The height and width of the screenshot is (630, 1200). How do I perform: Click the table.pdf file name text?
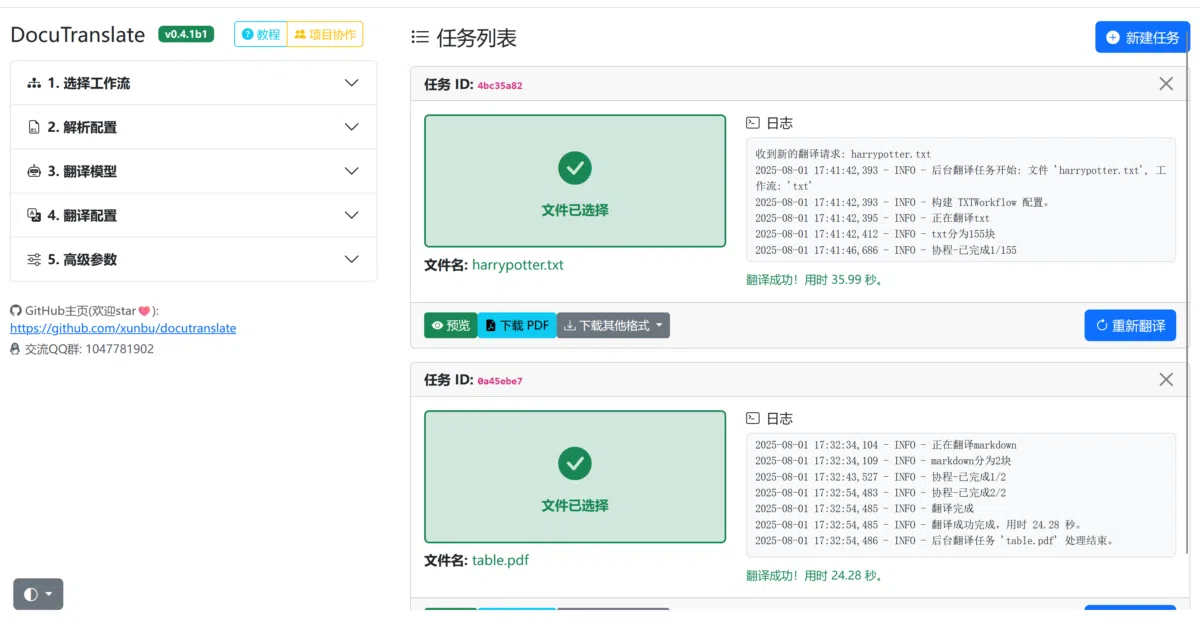pyautogui.click(x=500, y=560)
